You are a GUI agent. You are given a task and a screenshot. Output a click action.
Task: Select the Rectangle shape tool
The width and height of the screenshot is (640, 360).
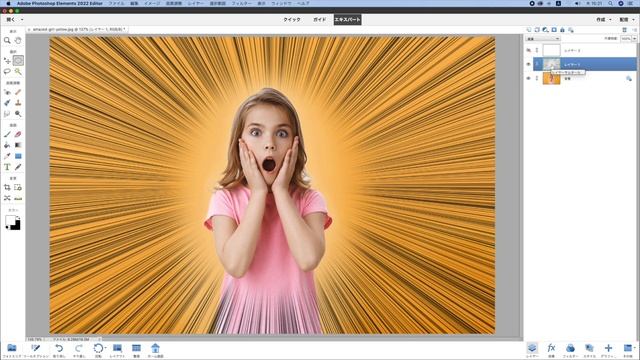18,156
